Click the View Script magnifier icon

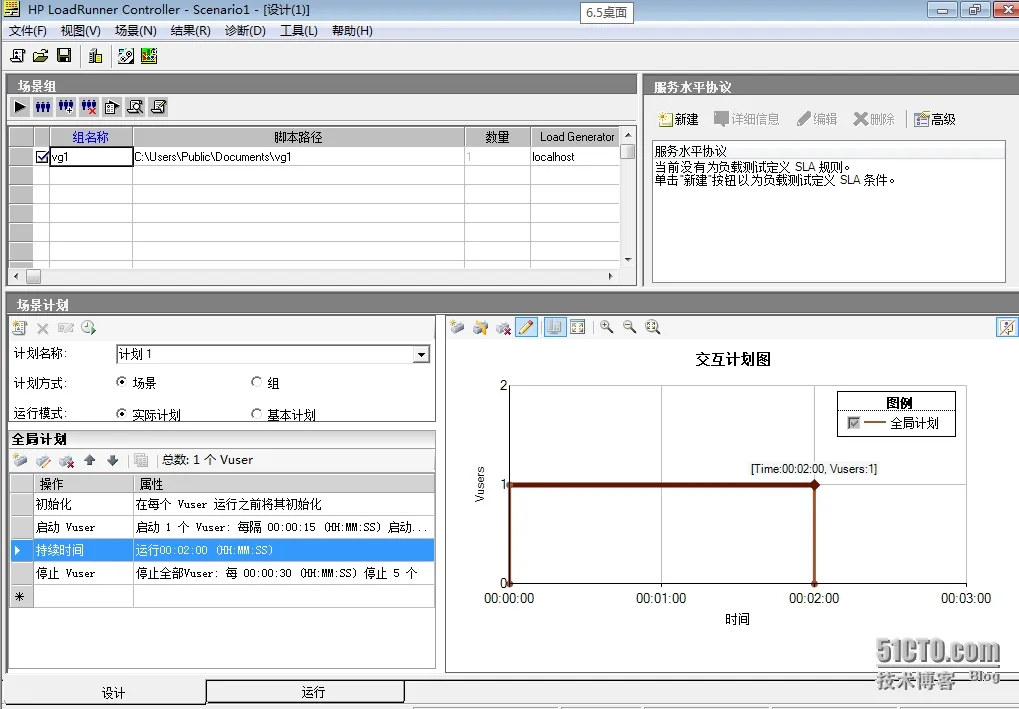point(135,107)
